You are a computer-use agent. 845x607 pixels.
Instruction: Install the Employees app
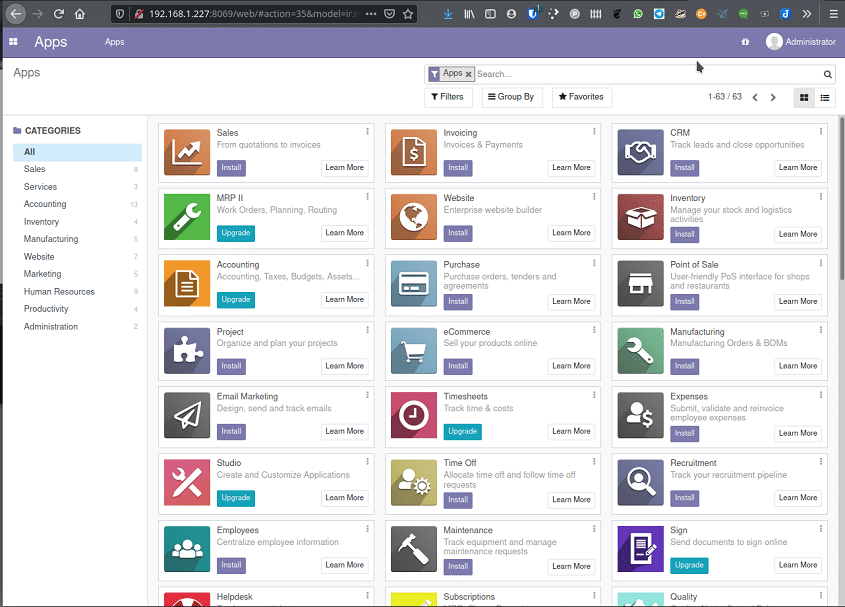point(231,565)
